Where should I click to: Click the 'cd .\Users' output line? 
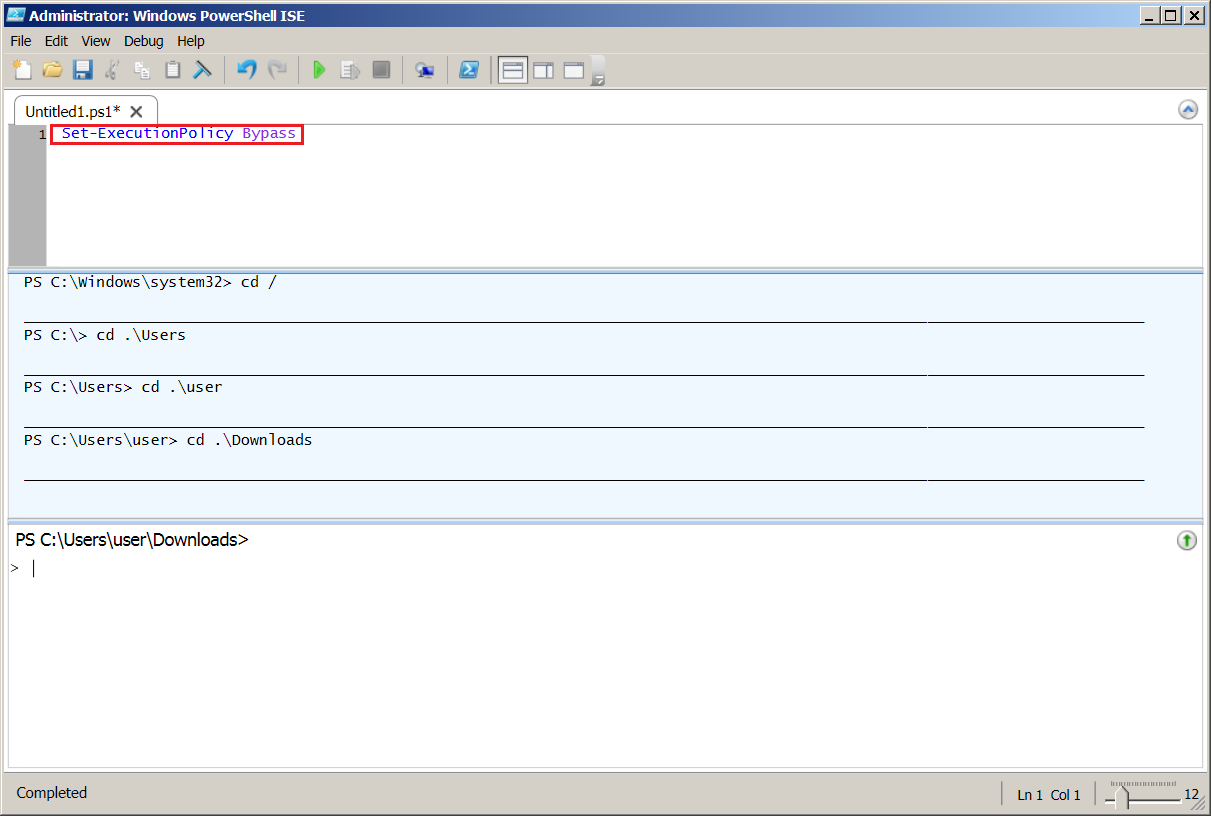tap(105, 335)
